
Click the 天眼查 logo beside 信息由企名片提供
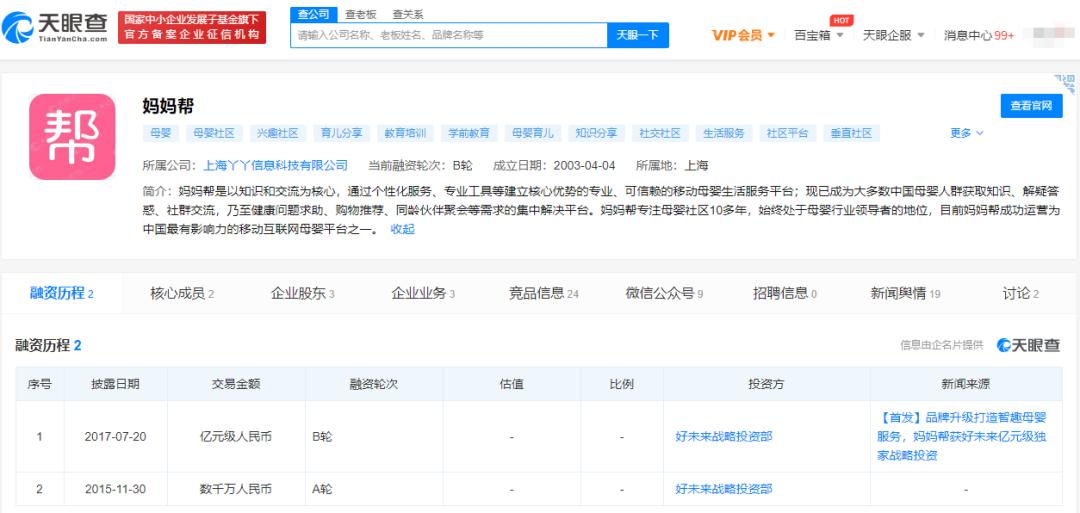tap(1028, 346)
